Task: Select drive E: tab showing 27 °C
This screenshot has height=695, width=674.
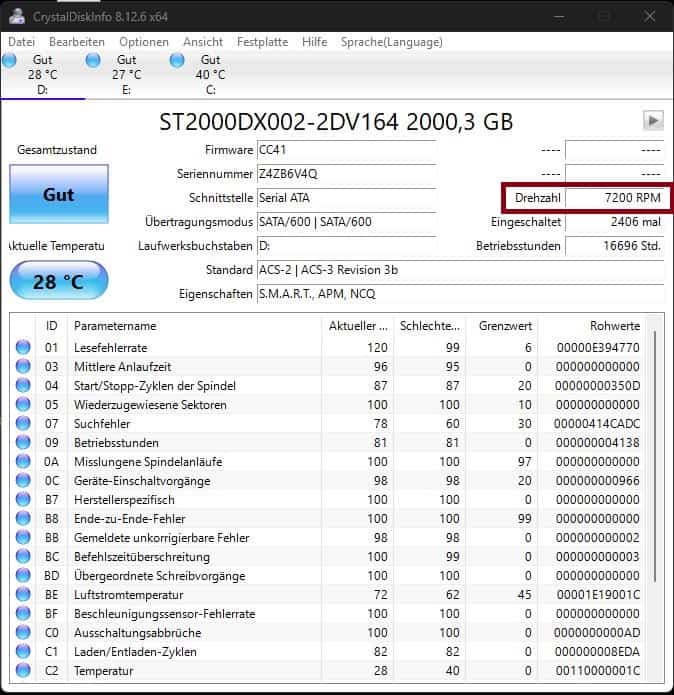Action: tap(127, 75)
